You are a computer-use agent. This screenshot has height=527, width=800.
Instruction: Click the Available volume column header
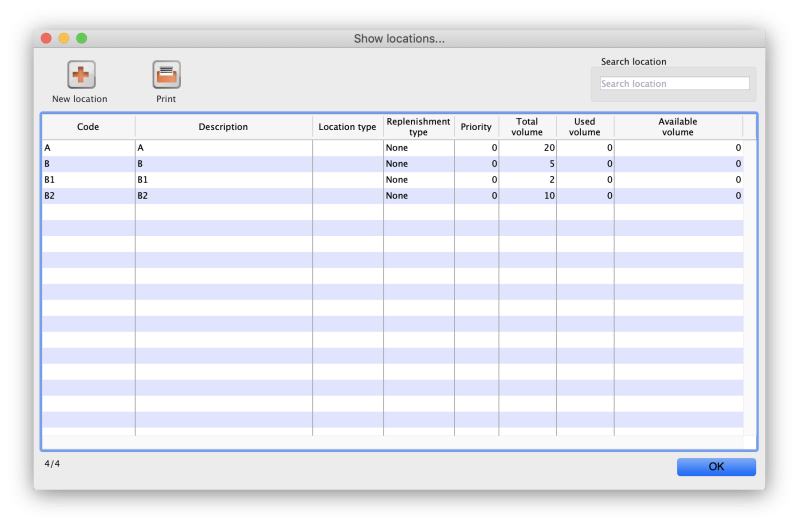677,127
